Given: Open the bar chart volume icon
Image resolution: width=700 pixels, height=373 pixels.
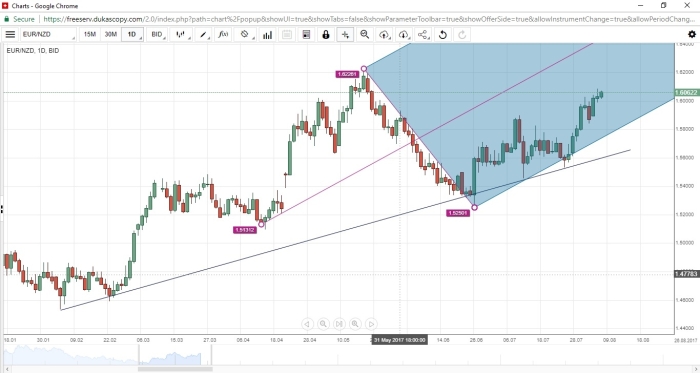Looking at the screenshot, I should pyautogui.click(x=267, y=34).
